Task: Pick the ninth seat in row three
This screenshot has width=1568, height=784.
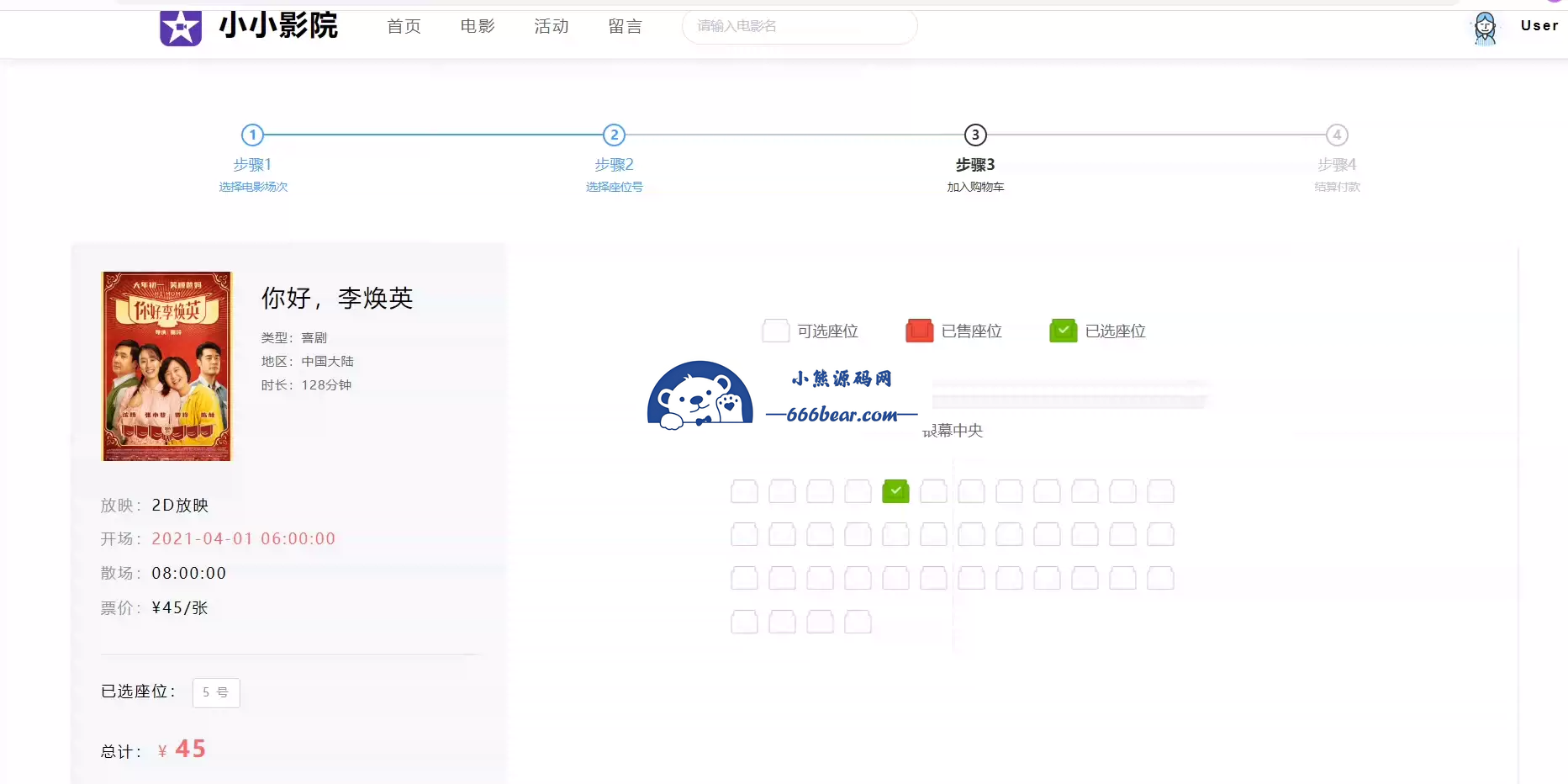Action: 1047,578
